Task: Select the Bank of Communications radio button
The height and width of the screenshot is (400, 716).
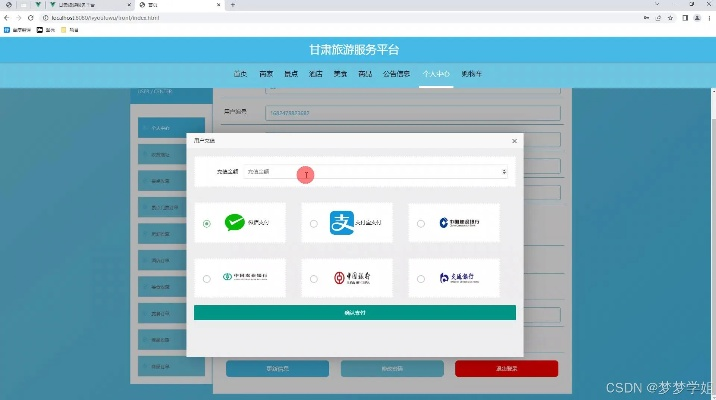Action: pos(421,279)
